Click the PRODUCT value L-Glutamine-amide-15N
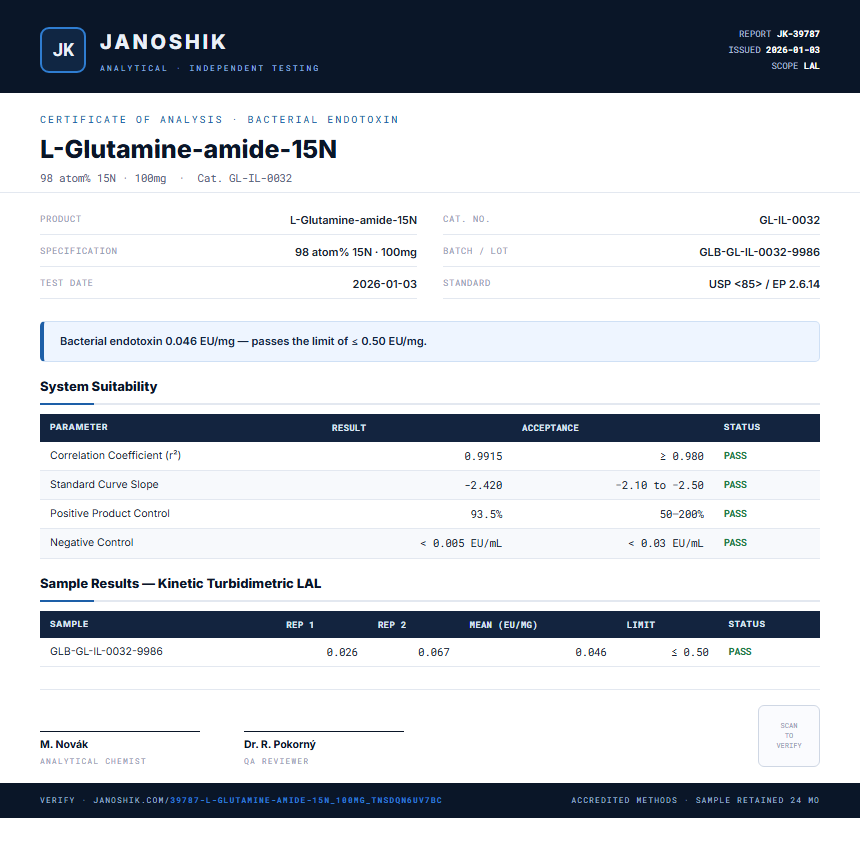This screenshot has width=860, height=846. [x=353, y=220]
